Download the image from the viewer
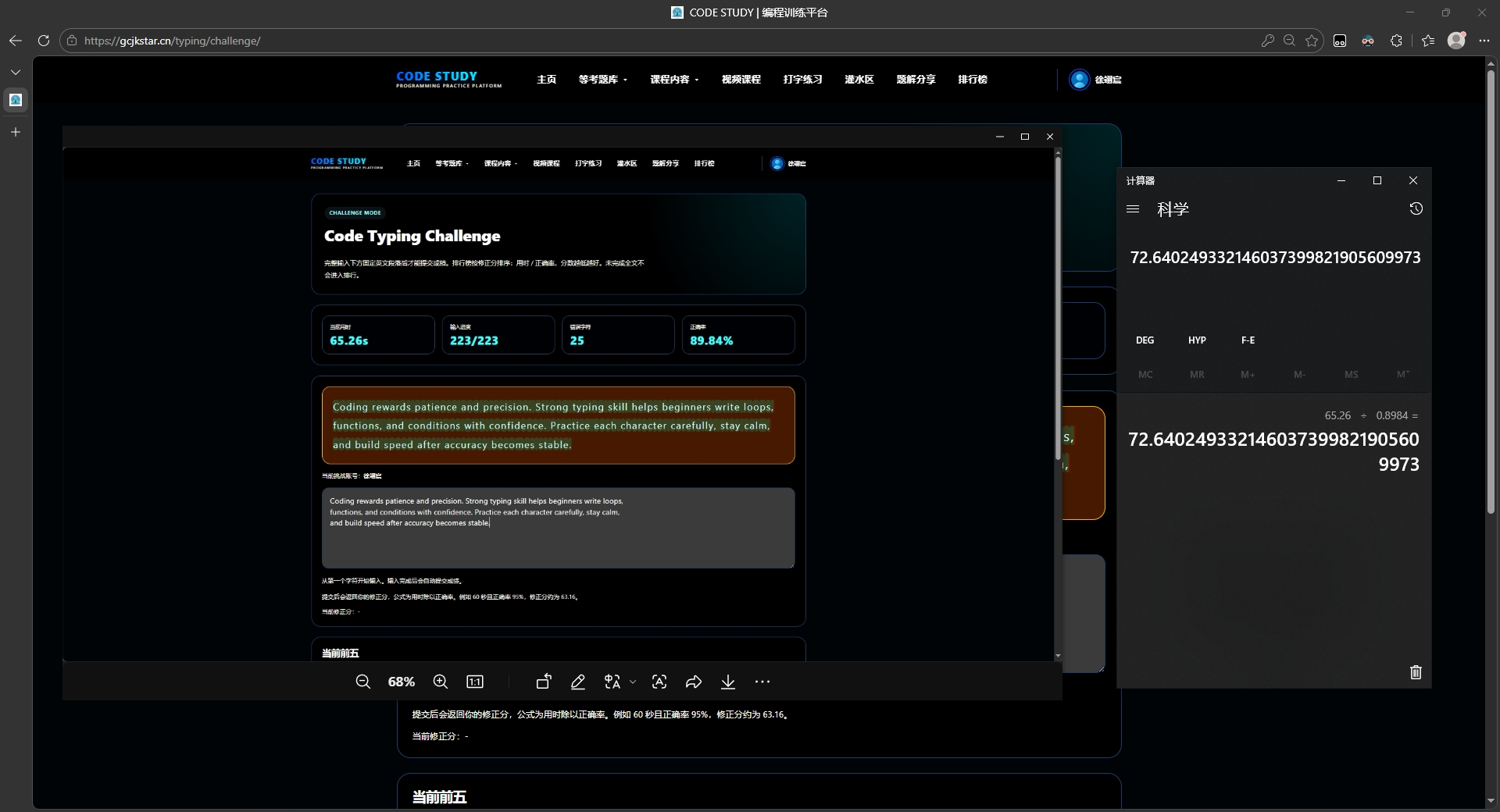The image size is (1500, 812). click(x=728, y=682)
